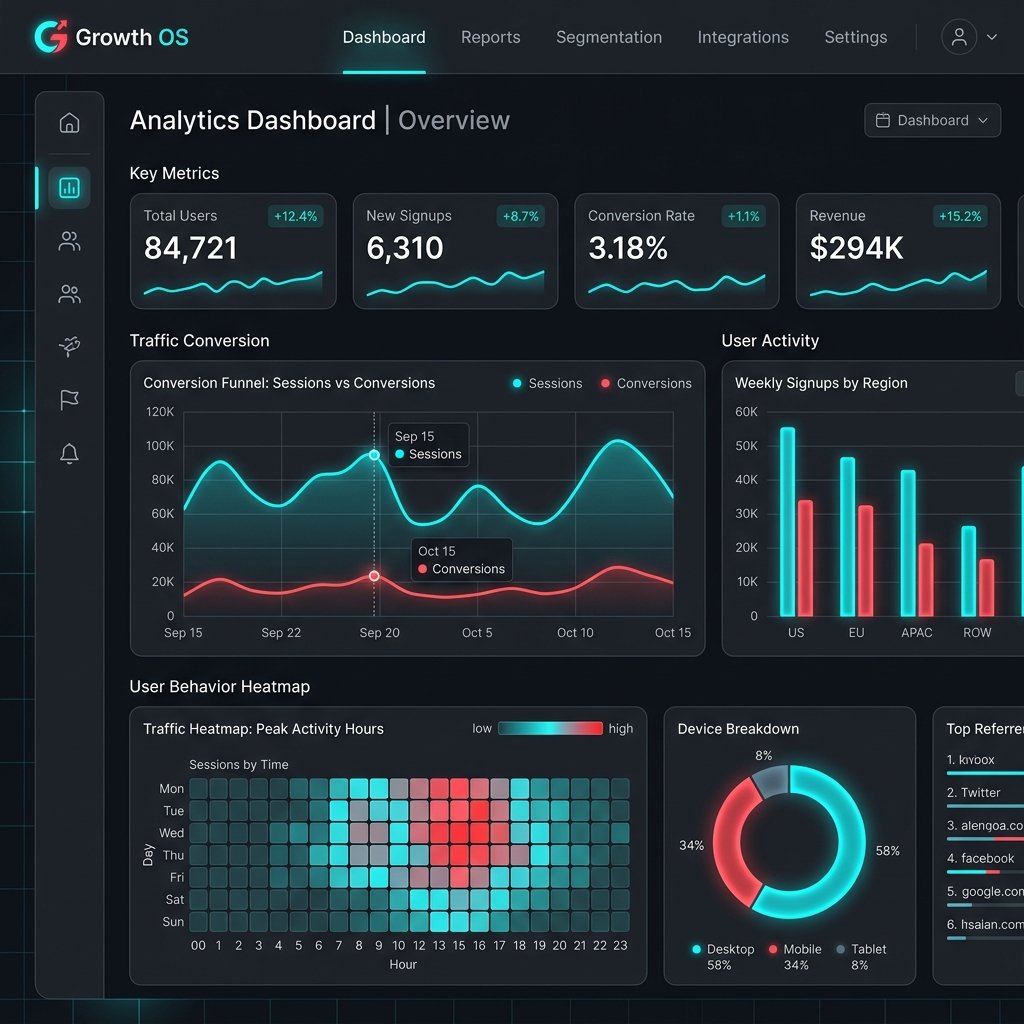This screenshot has width=1024, height=1024.
Task: Click the EU red conversions bar
Action: pos(865,561)
